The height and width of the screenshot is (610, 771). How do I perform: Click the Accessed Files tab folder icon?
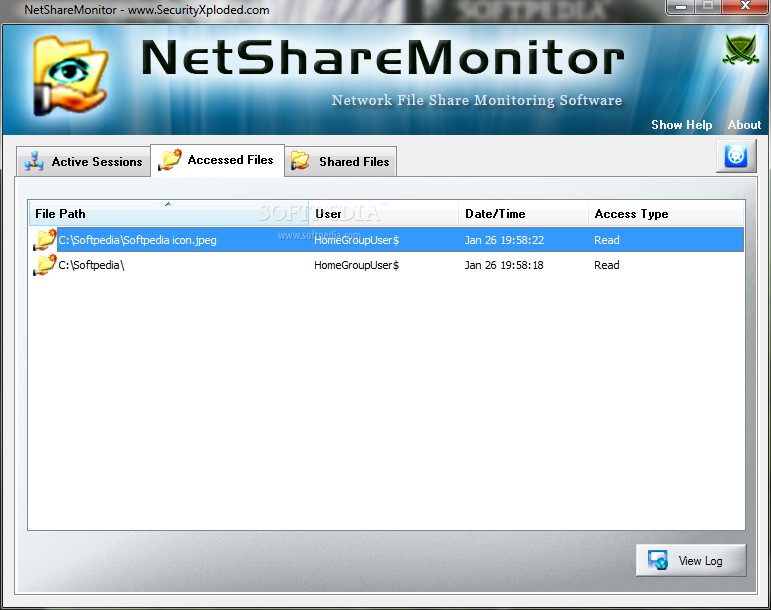tap(170, 160)
